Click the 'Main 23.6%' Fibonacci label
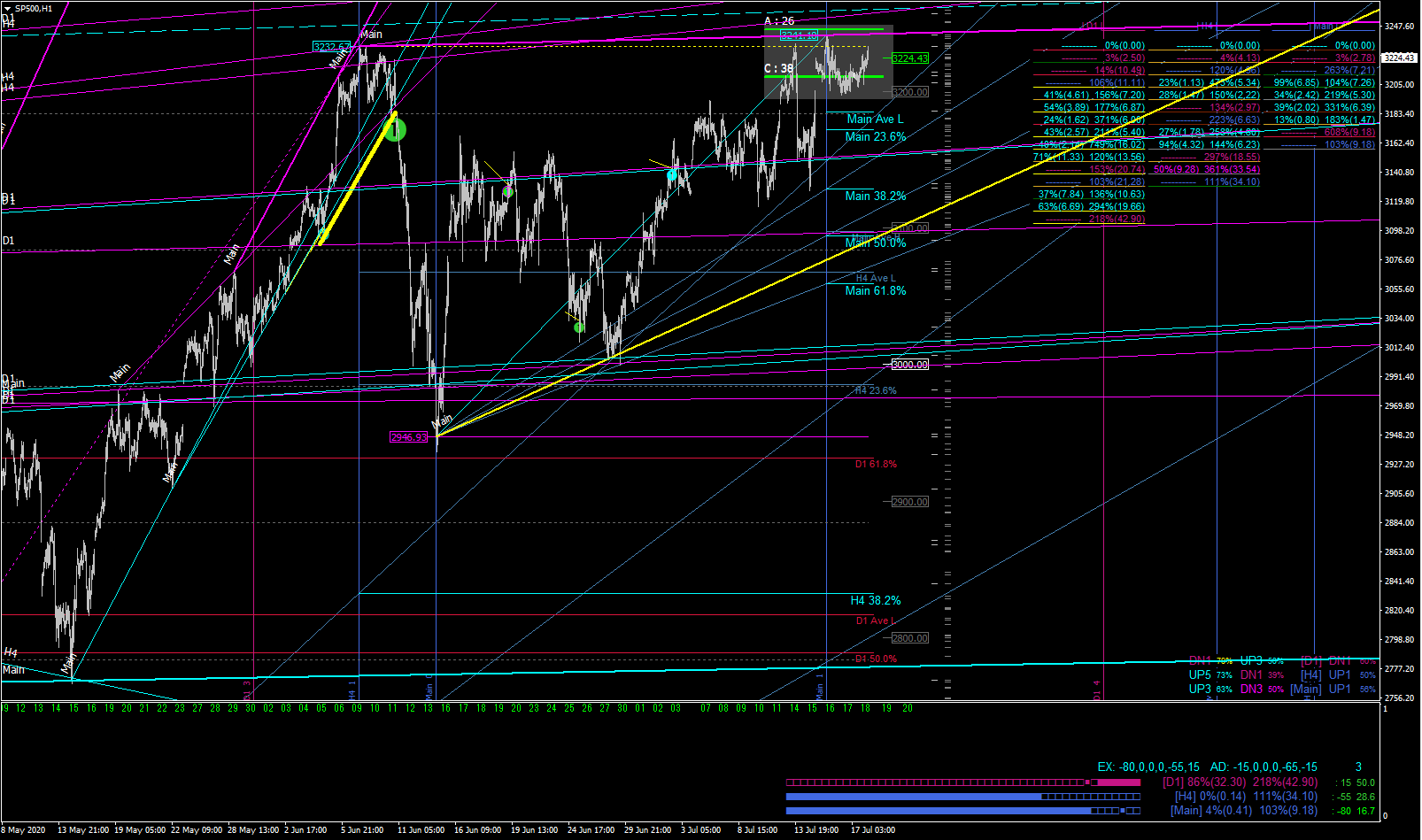 [876, 136]
